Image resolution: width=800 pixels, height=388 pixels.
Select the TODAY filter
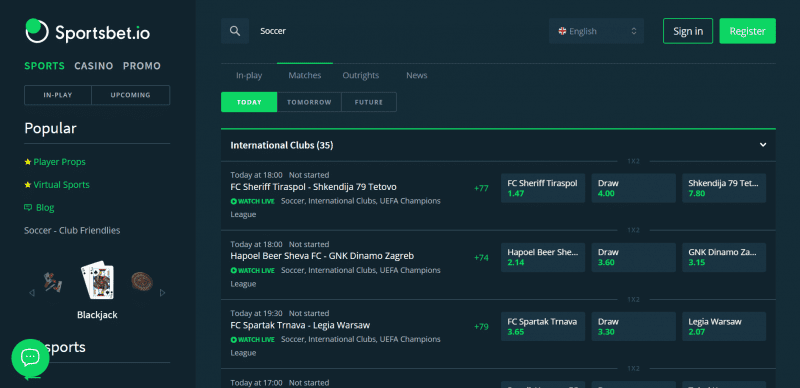tap(249, 102)
